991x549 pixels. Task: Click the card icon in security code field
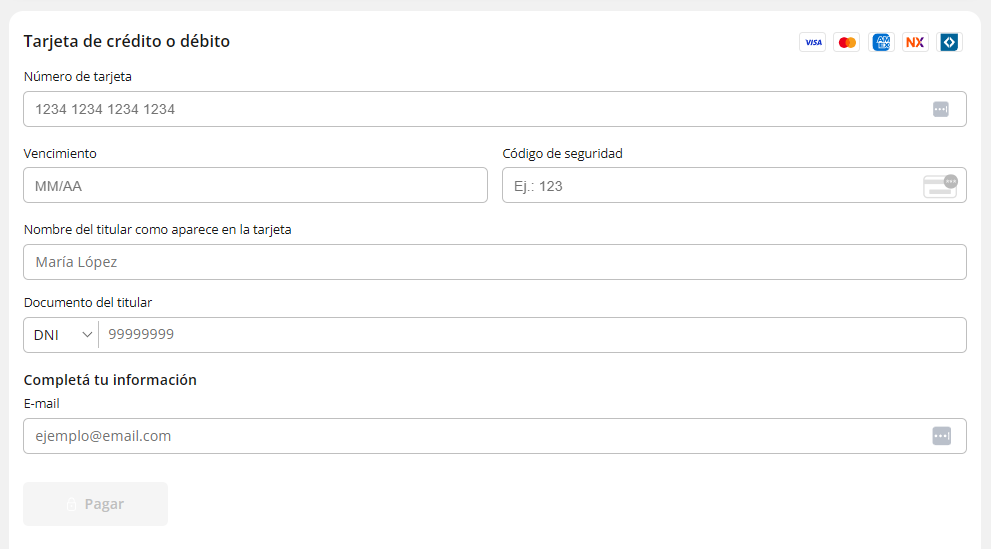coord(940,186)
